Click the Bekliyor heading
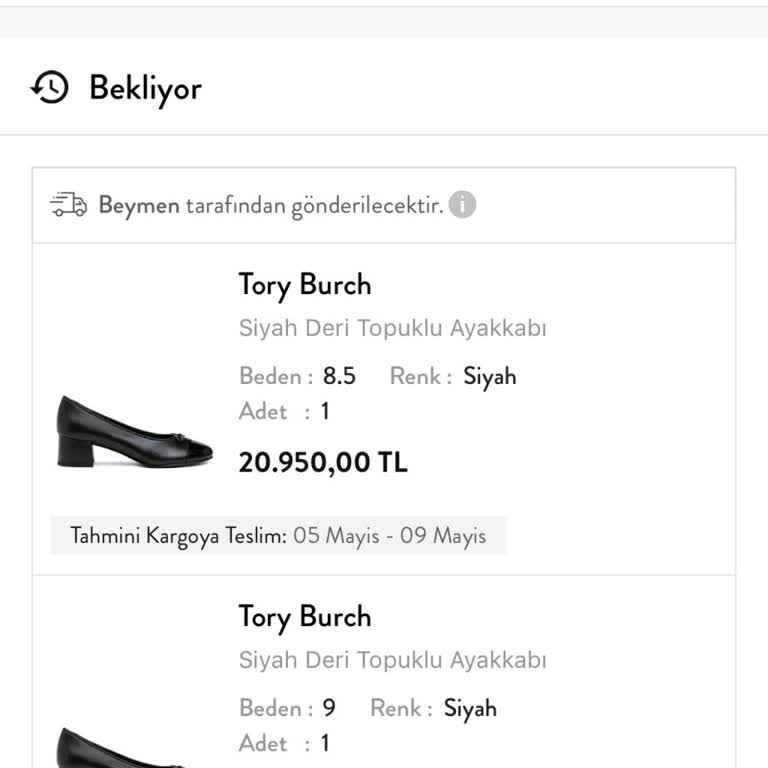The image size is (768, 768). tap(145, 89)
